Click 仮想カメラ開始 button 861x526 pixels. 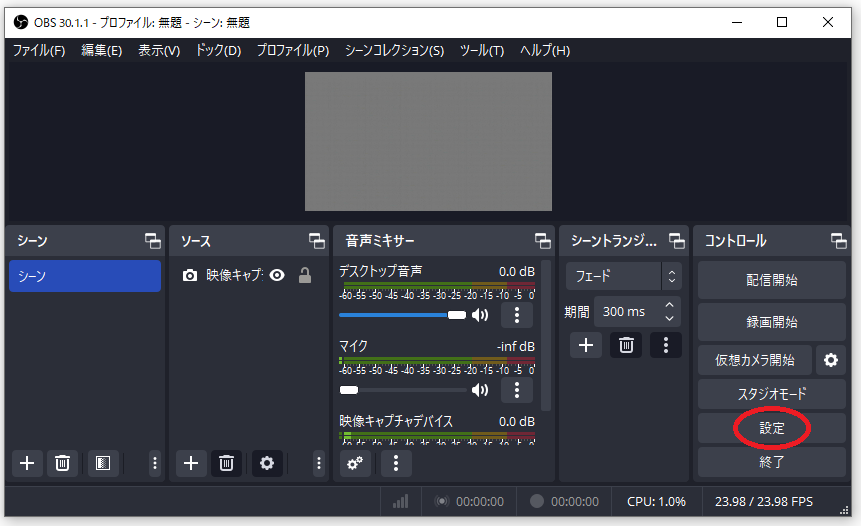coord(754,360)
